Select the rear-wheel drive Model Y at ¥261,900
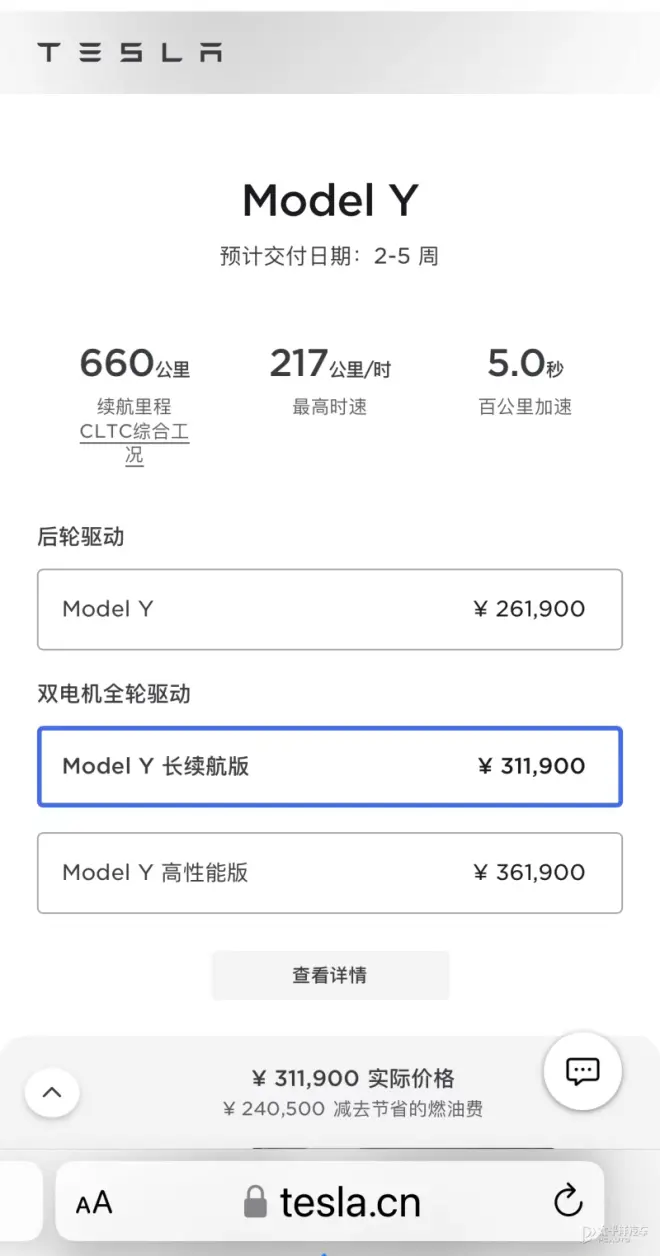Viewport: 660px width, 1256px height. [x=330, y=609]
